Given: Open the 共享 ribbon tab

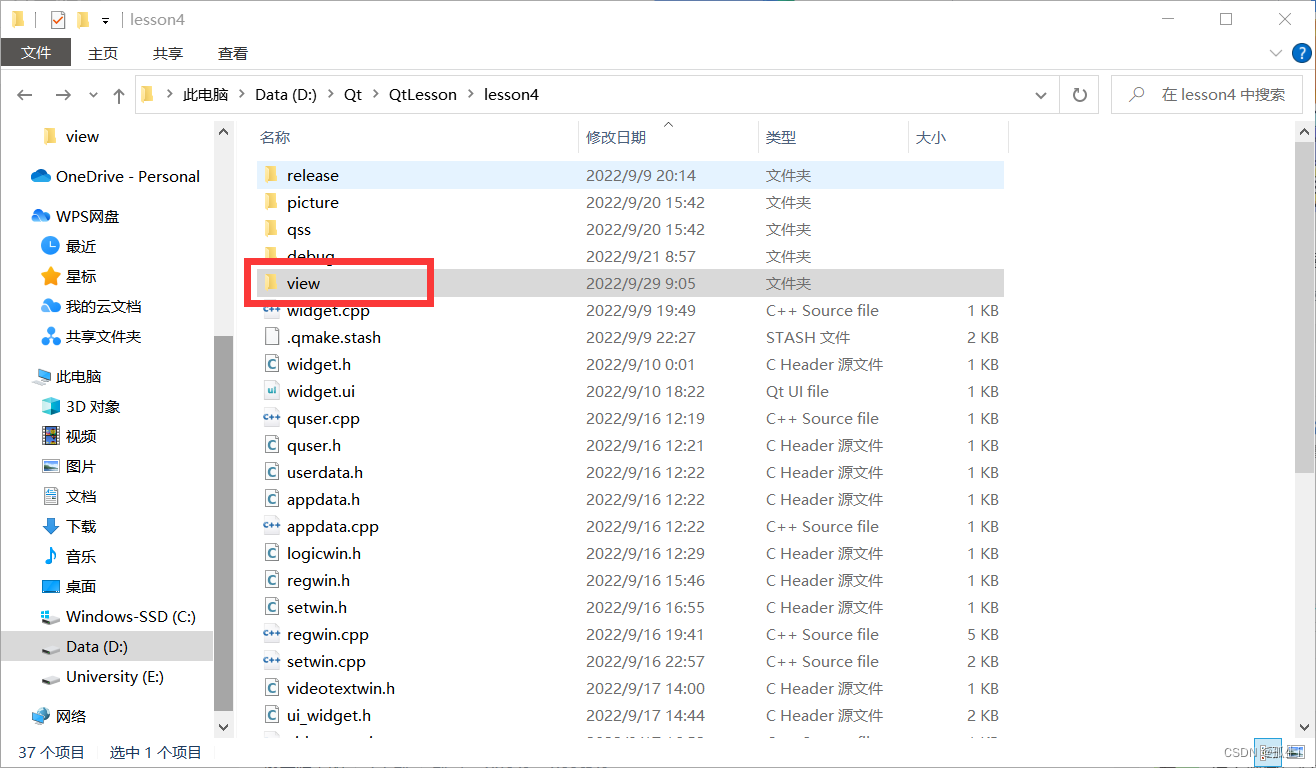Looking at the screenshot, I should coord(168,53).
